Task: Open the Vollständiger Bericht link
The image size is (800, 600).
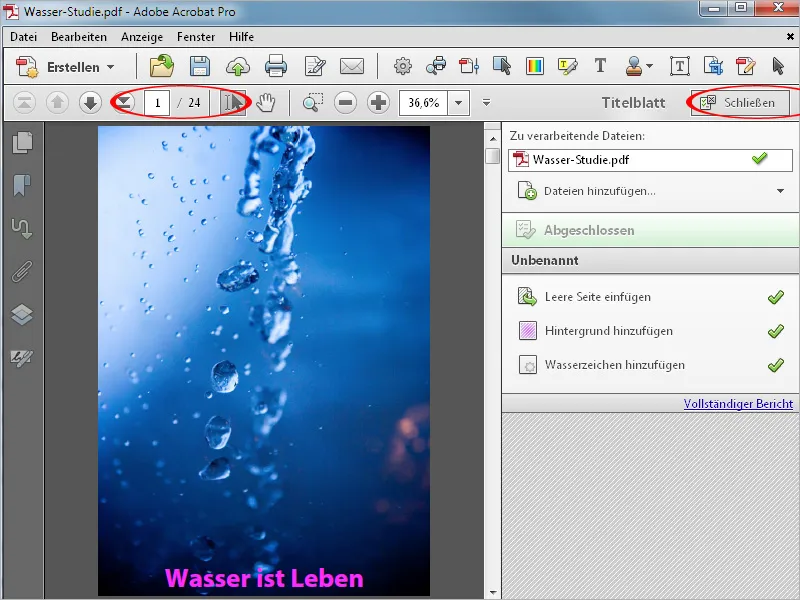Action: (x=738, y=404)
